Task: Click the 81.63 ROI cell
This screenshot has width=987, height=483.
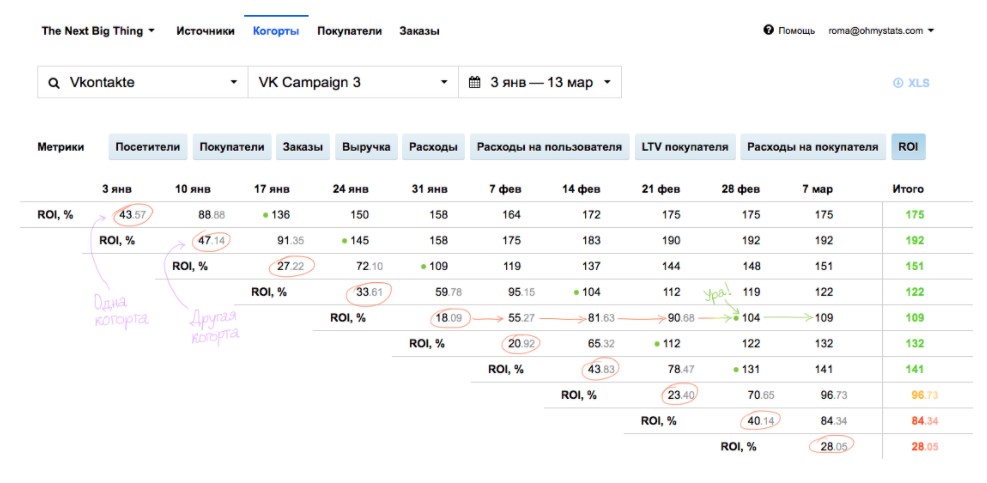Action: (601, 318)
